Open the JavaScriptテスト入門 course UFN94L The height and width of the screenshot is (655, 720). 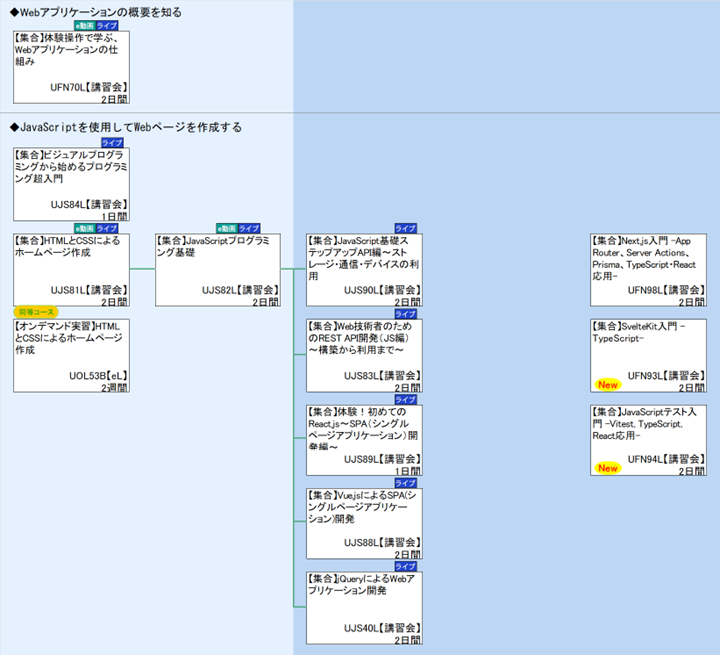(648, 440)
